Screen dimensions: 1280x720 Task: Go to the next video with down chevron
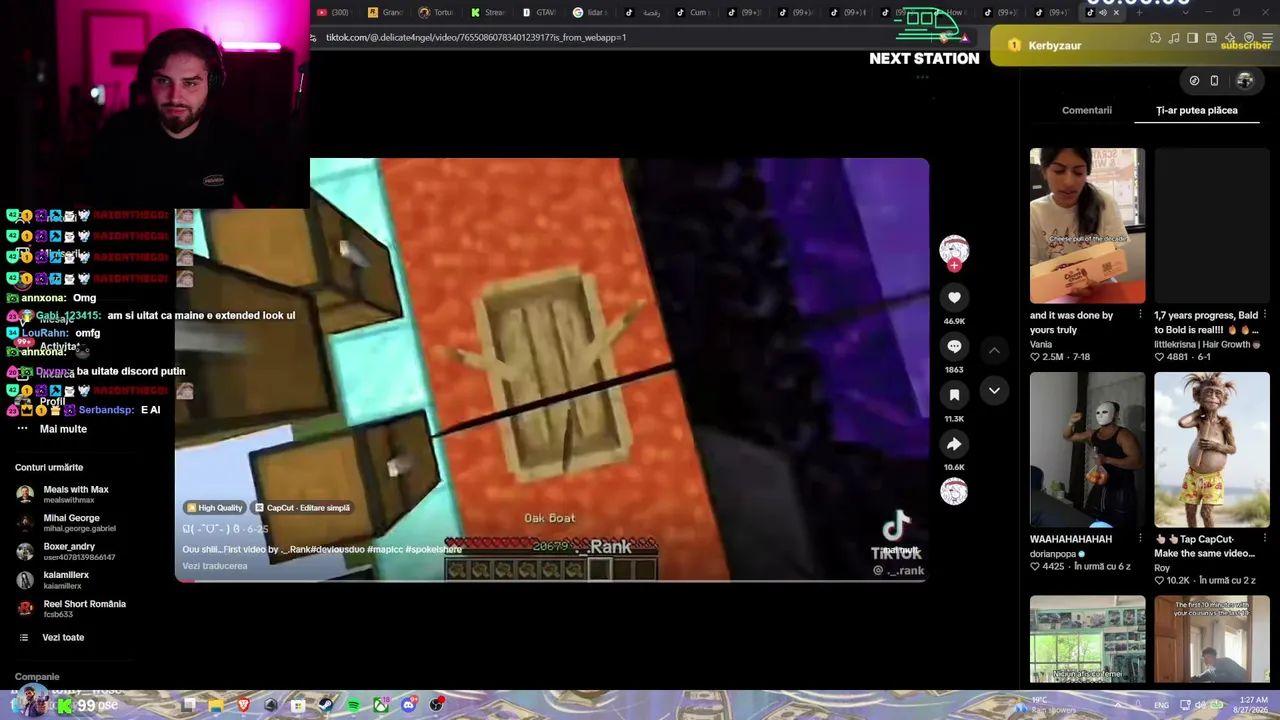(994, 391)
